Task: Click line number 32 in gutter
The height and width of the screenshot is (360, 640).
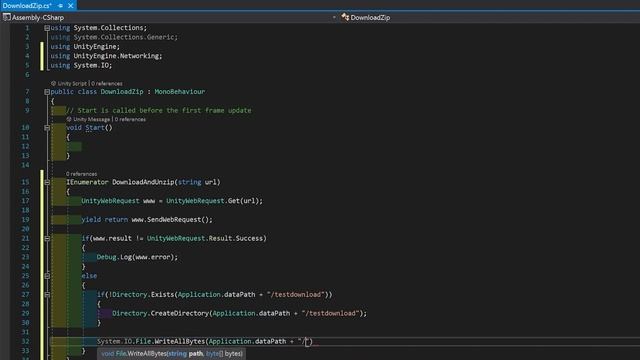Action: pos(25,341)
